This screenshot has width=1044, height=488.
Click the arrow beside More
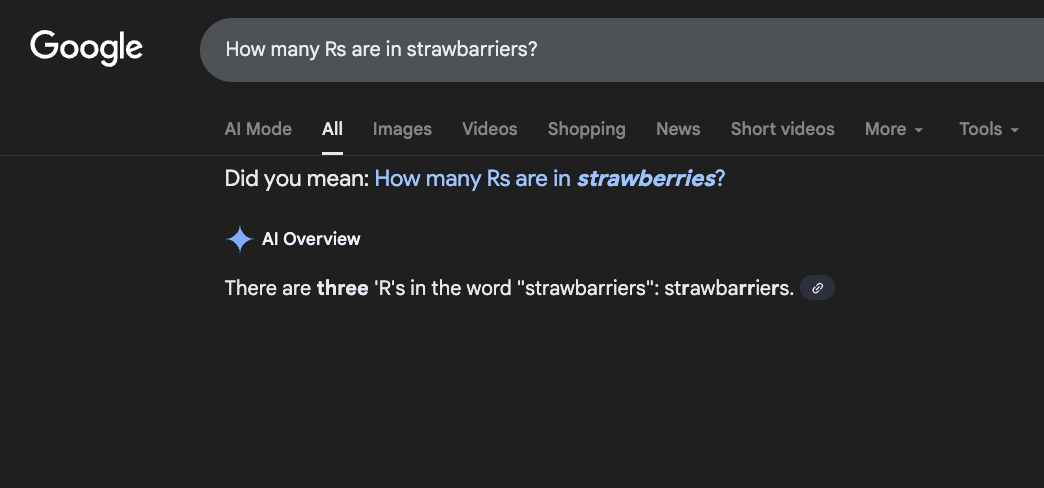[x=919, y=130]
